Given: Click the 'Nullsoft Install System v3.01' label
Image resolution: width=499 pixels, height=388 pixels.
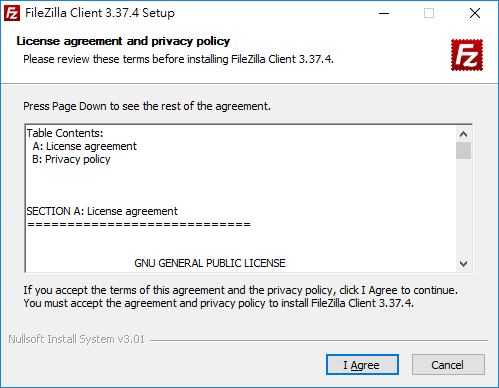Looking at the screenshot, I should tap(76, 339).
